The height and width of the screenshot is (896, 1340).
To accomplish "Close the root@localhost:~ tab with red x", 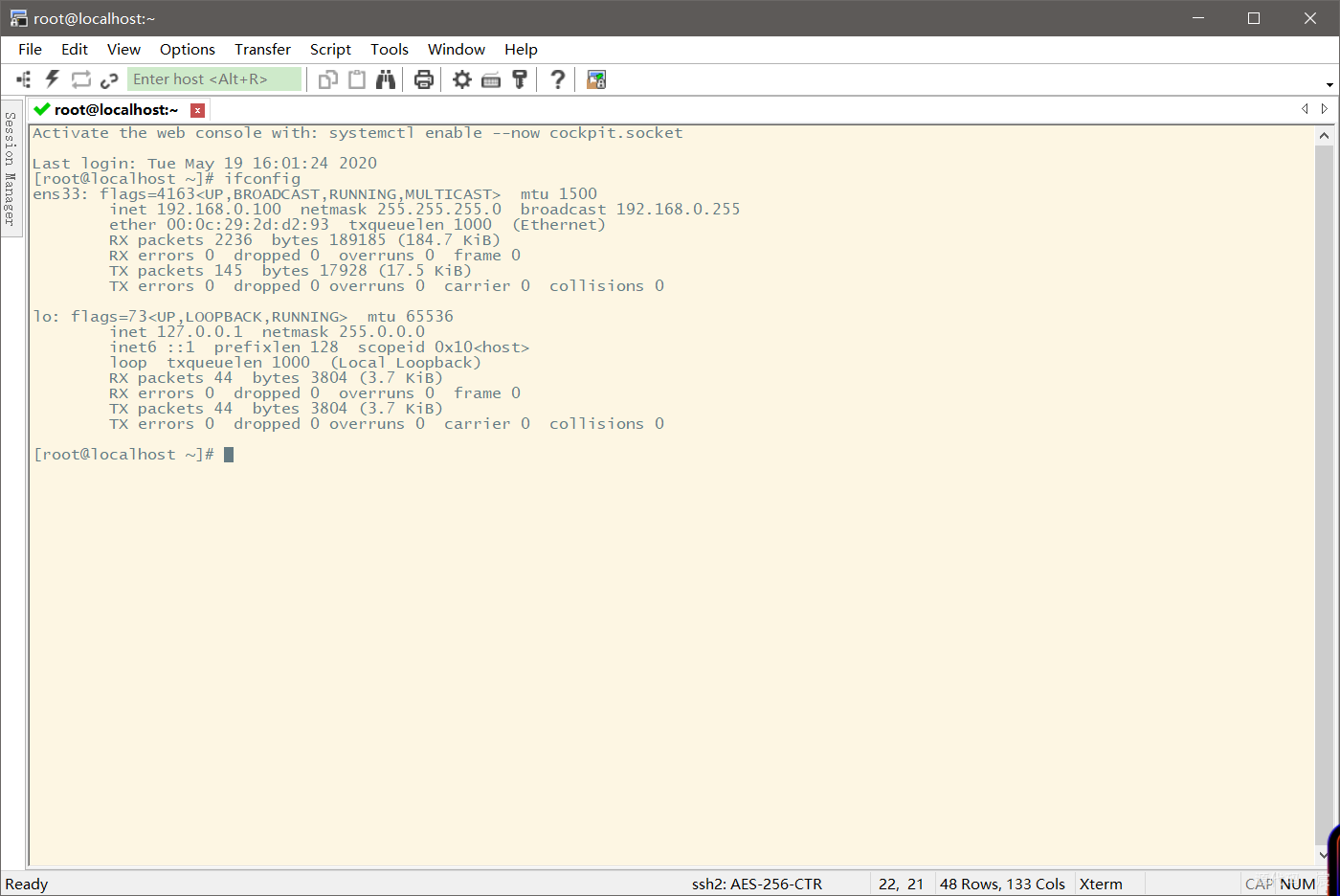I will [197, 110].
